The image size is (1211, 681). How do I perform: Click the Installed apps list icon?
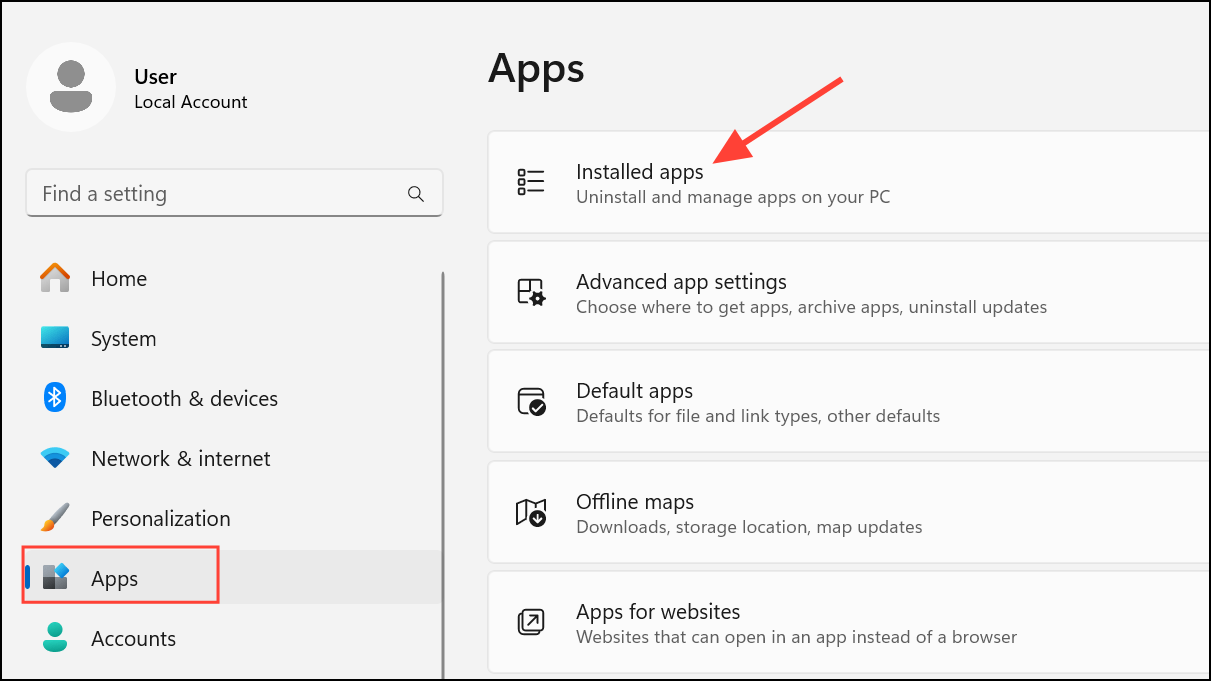pos(531,182)
